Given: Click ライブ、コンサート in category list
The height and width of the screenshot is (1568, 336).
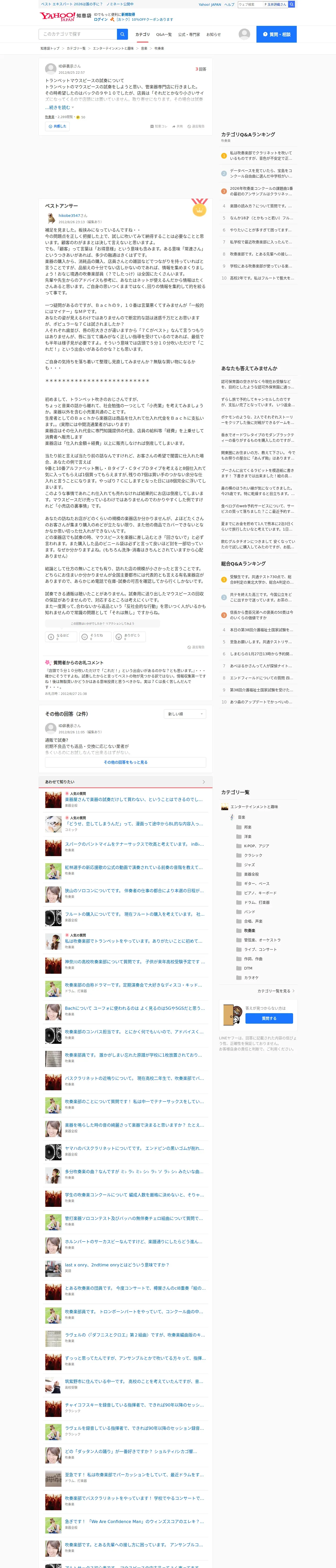Looking at the screenshot, I should [x=260, y=950].
